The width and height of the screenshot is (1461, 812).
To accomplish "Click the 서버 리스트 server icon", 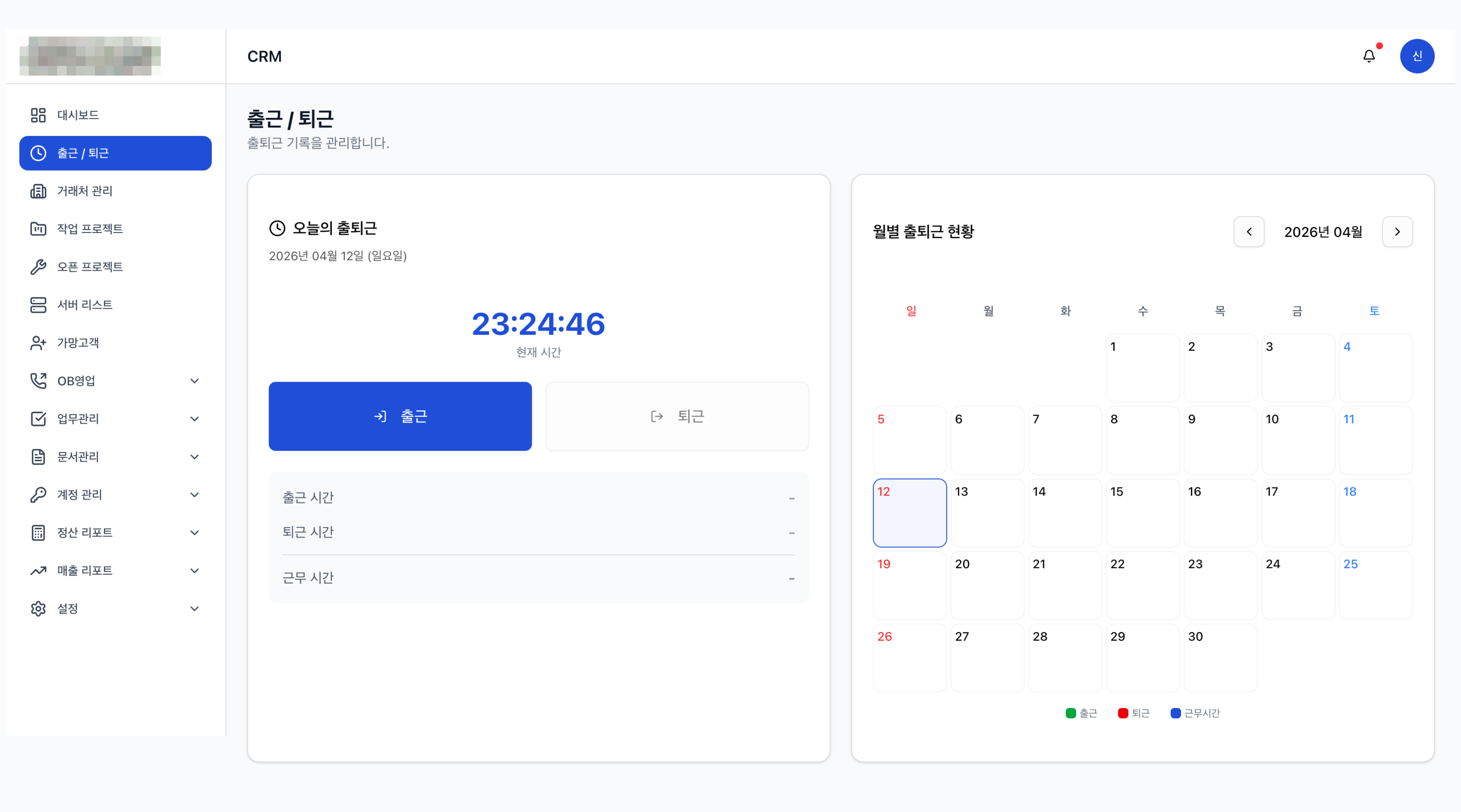I will 38,304.
